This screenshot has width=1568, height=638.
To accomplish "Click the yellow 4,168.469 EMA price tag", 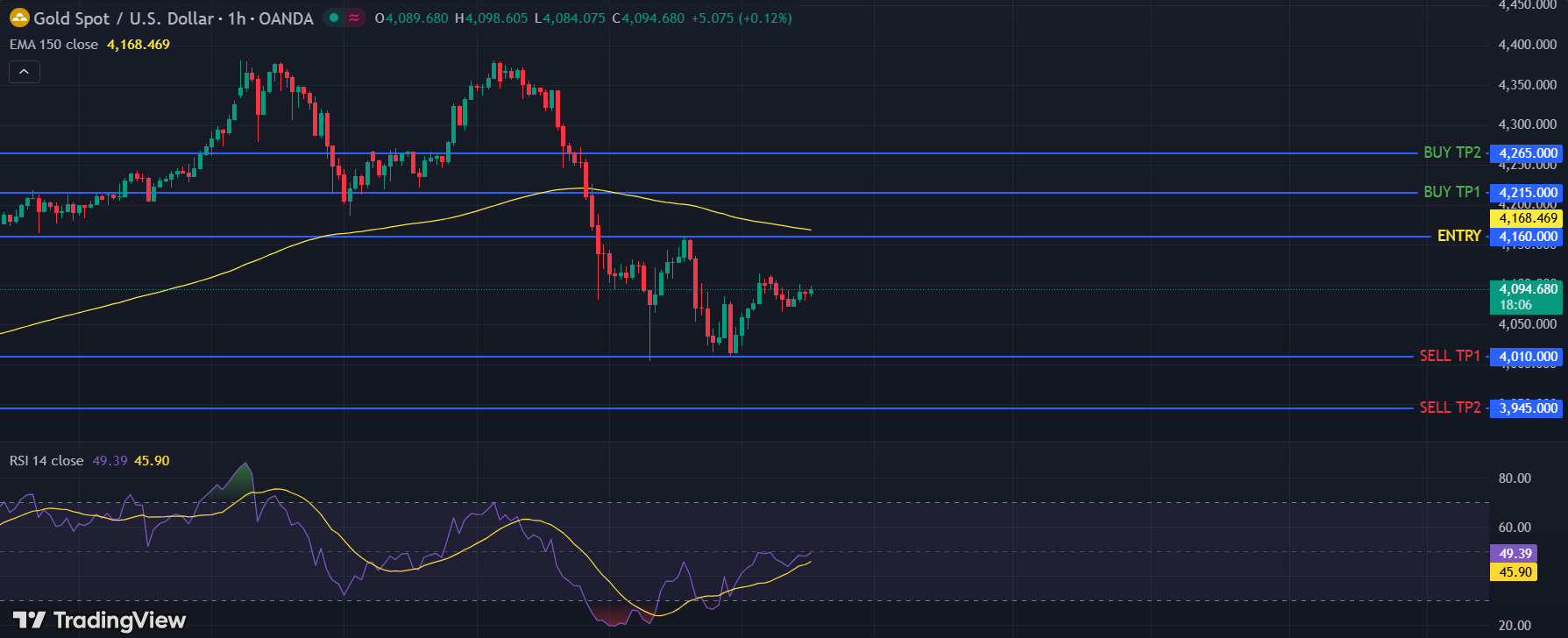I will click(1528, 218).
